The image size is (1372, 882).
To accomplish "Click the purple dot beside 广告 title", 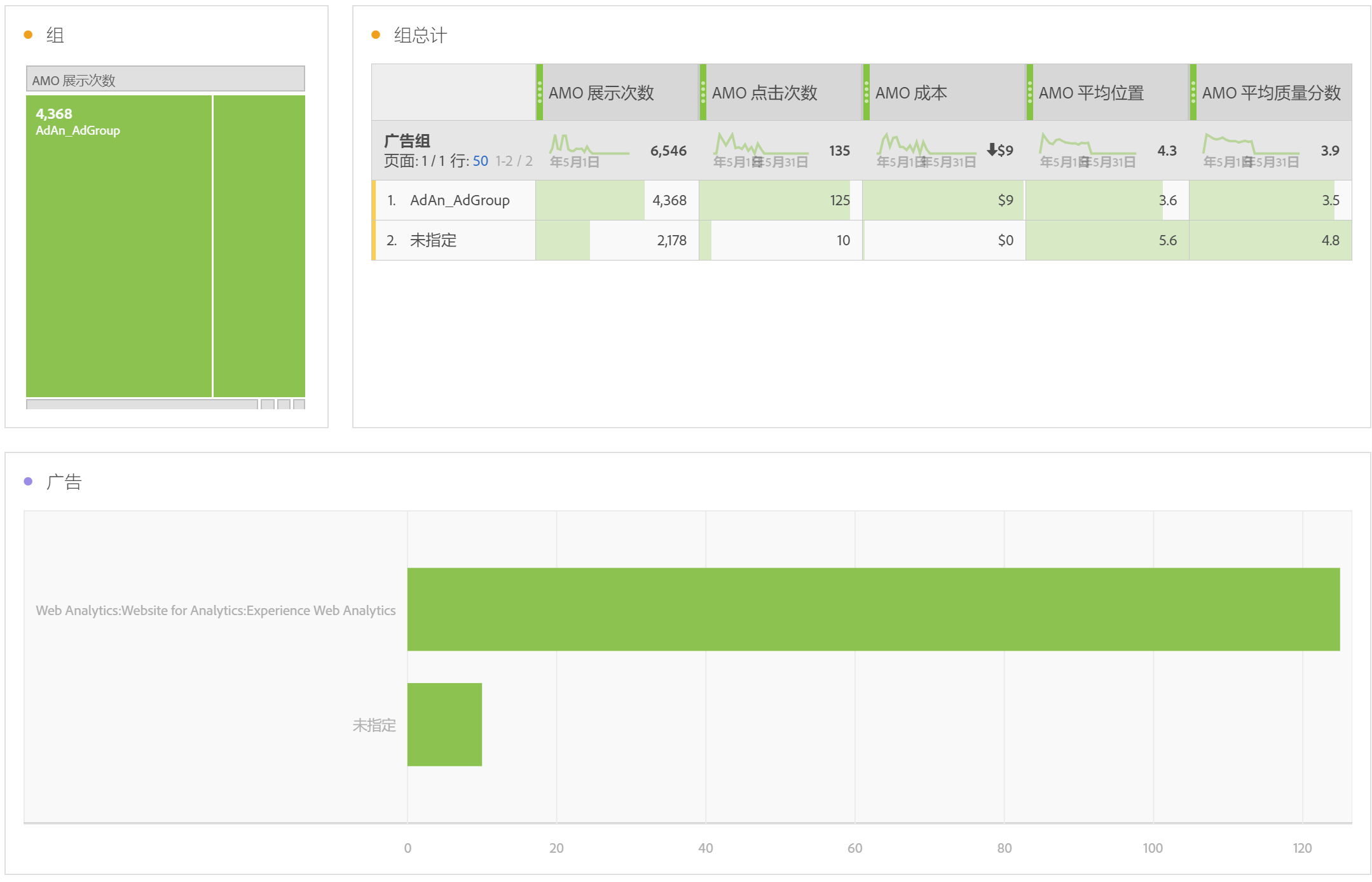I will [28, 482].
